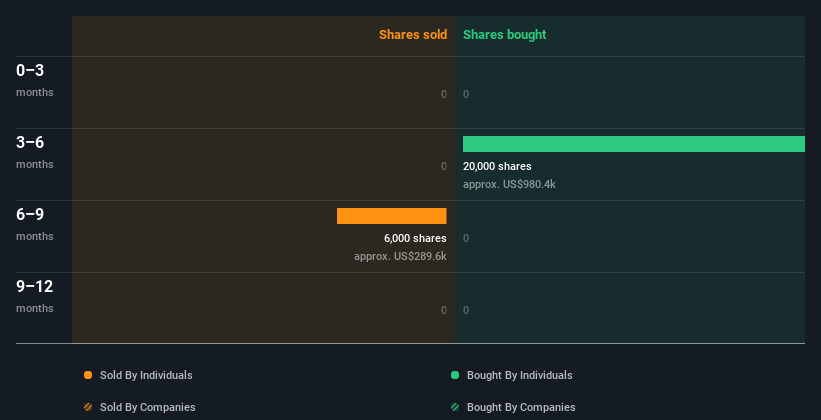
Task: Click the Sold By Companies legend label
Action: pyautogui.click(x=148, y=407)
